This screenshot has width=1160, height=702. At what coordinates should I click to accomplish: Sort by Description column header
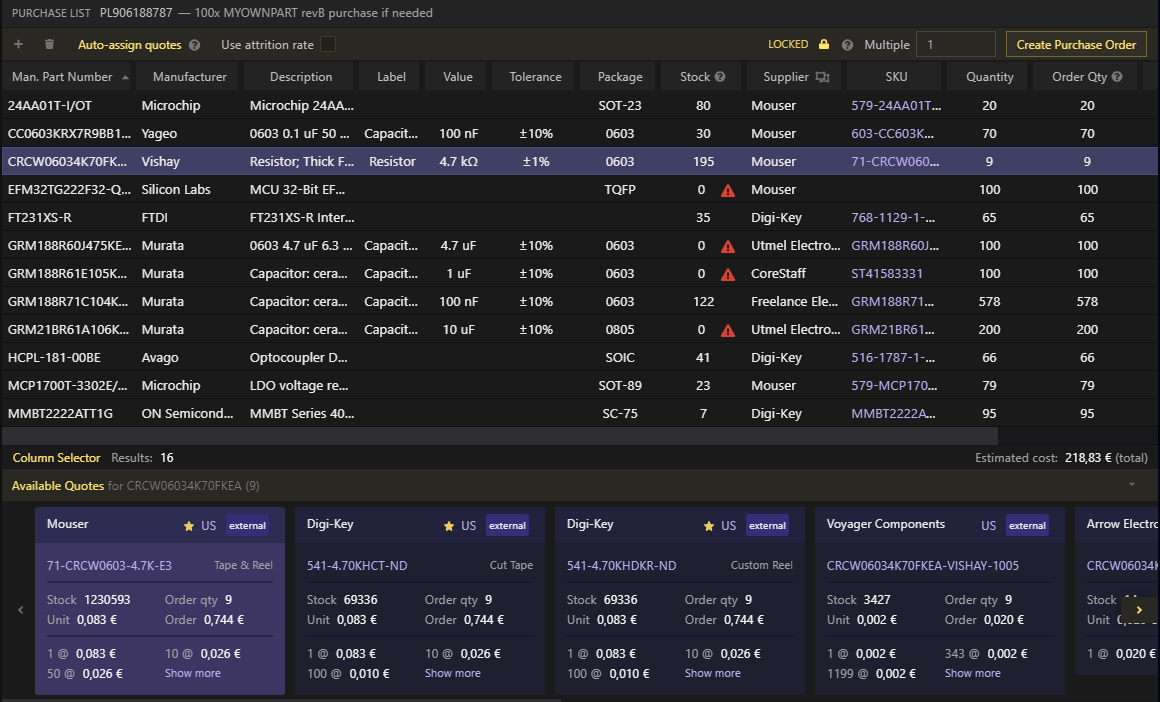(300, 77)
